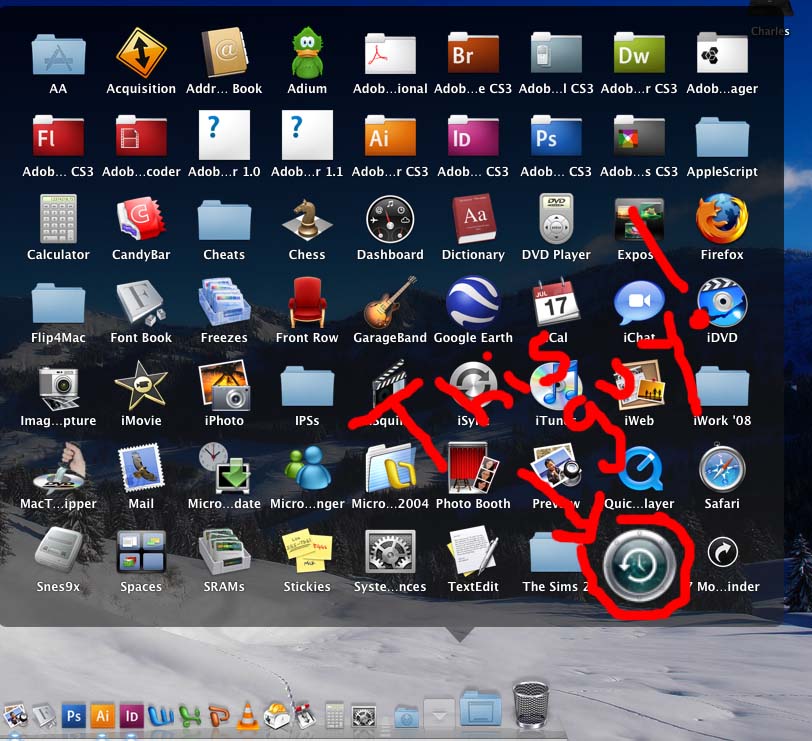
Task: Launch Front Row
Action: [x=307, y=302]
